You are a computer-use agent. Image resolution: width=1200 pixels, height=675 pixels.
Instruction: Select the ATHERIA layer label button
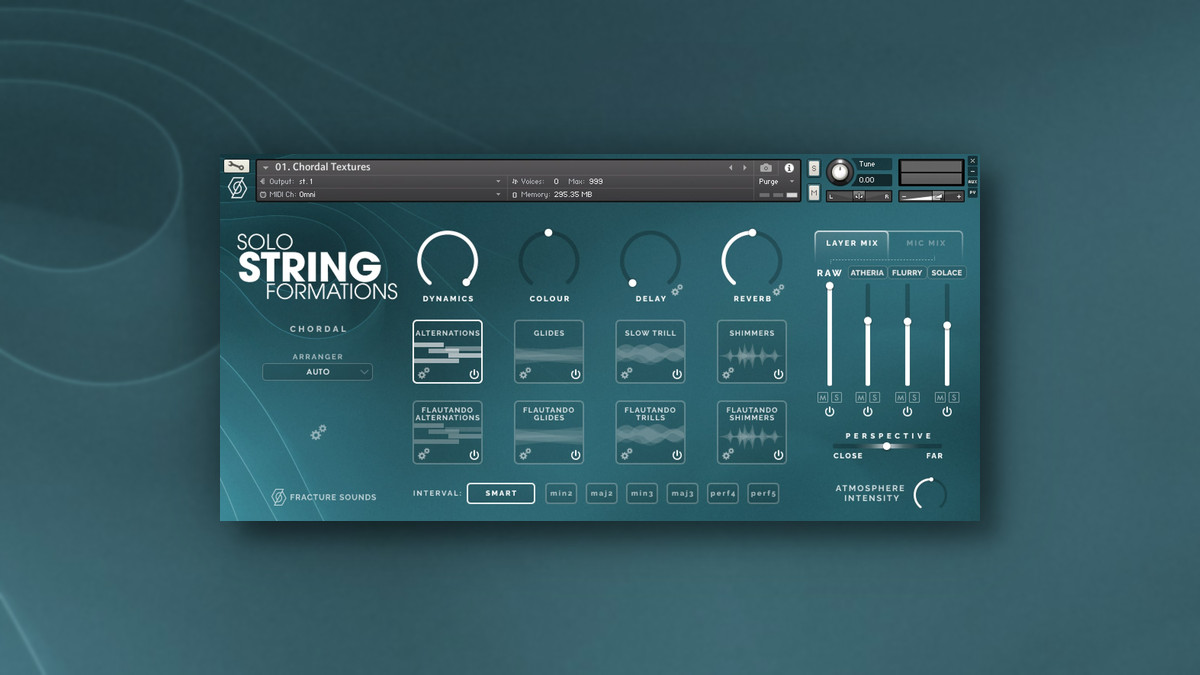(x=867, y=273)
